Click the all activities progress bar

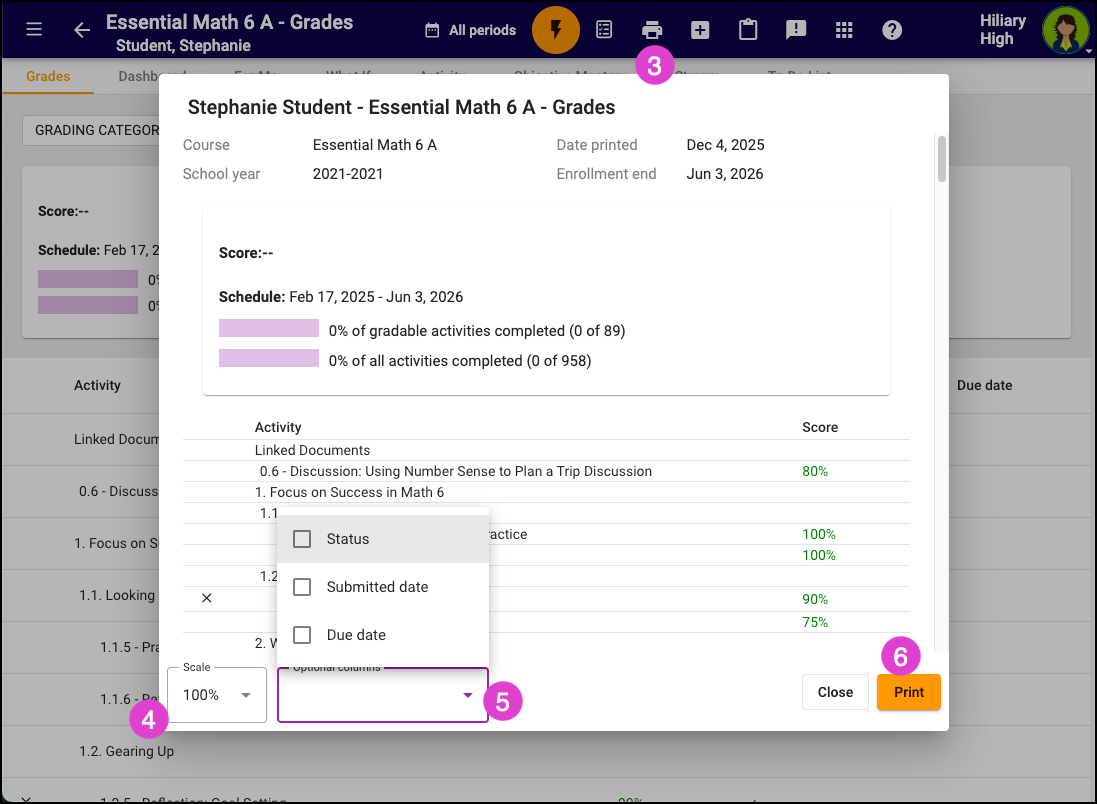269,358
